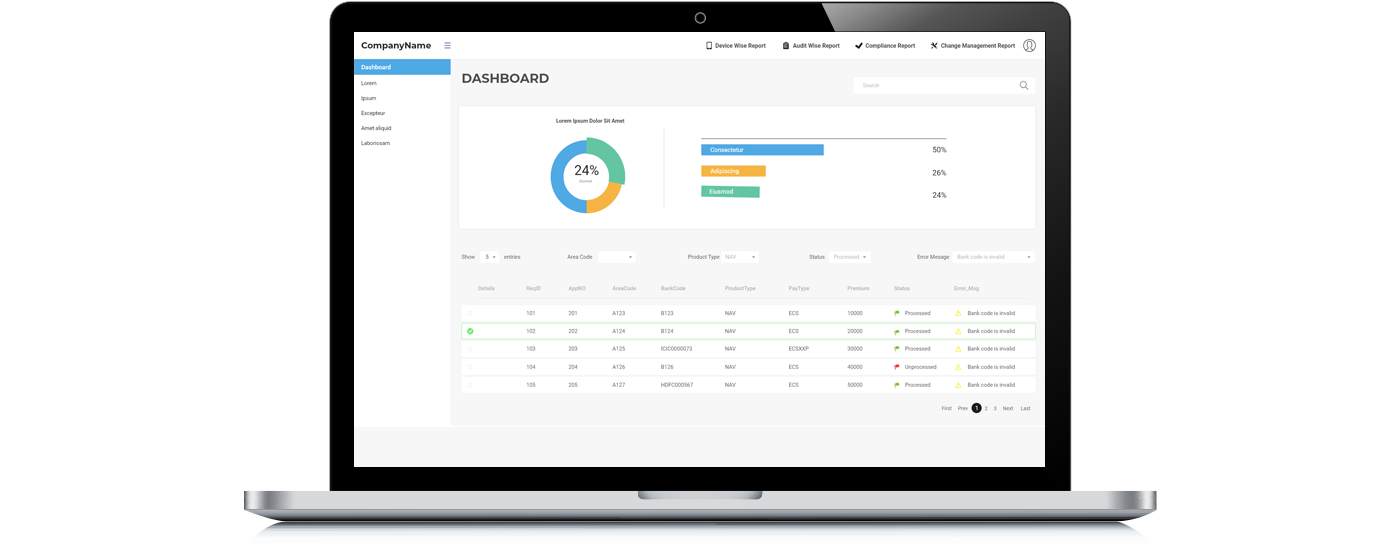The height and width of the screenshot is (550, 1390).
Task: Go to the Prev page
Action: (x=962, y=408)
